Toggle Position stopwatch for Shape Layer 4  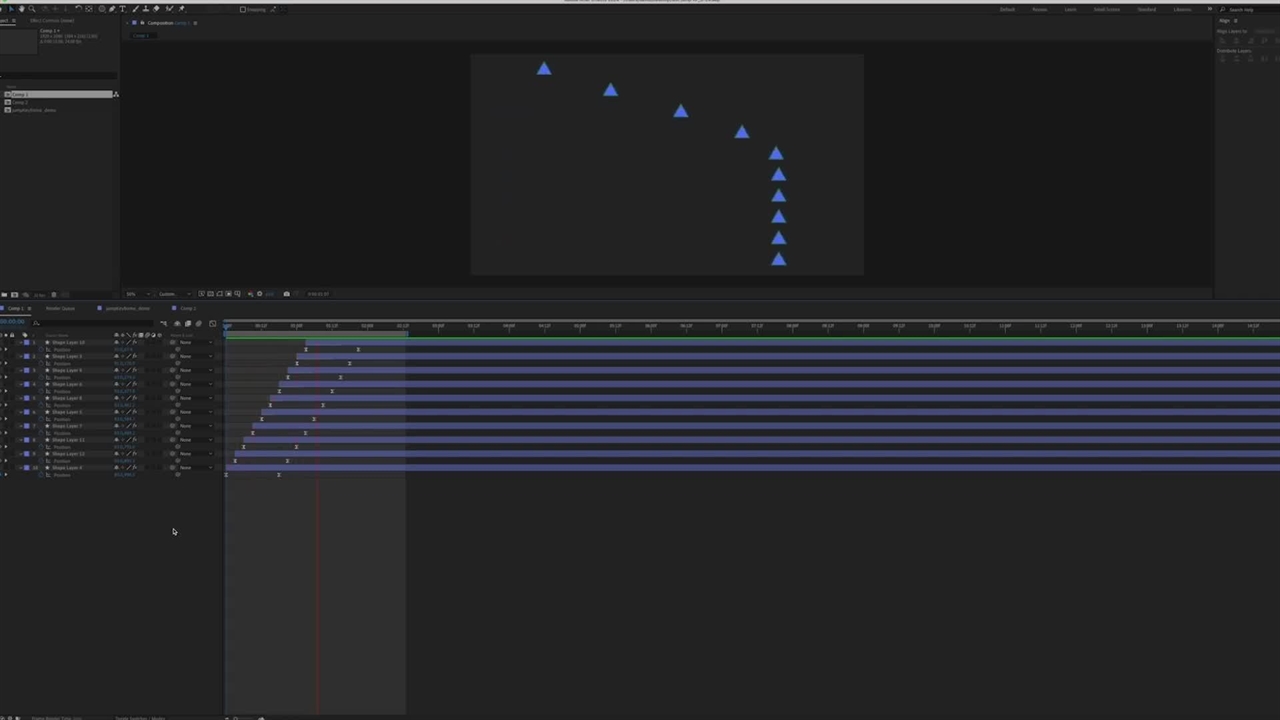tap(41, 475)
